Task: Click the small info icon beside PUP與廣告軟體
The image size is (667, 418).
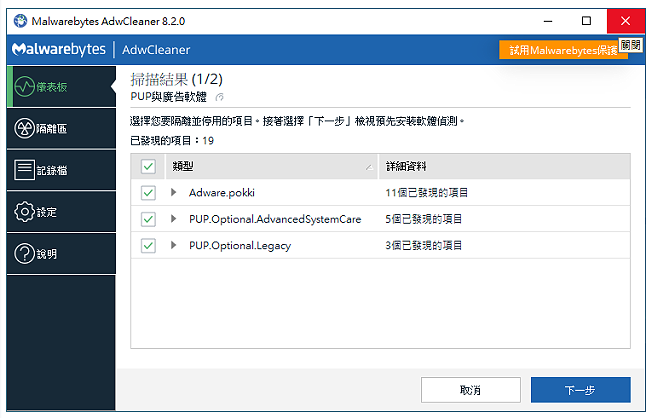Action: (219, 97)
